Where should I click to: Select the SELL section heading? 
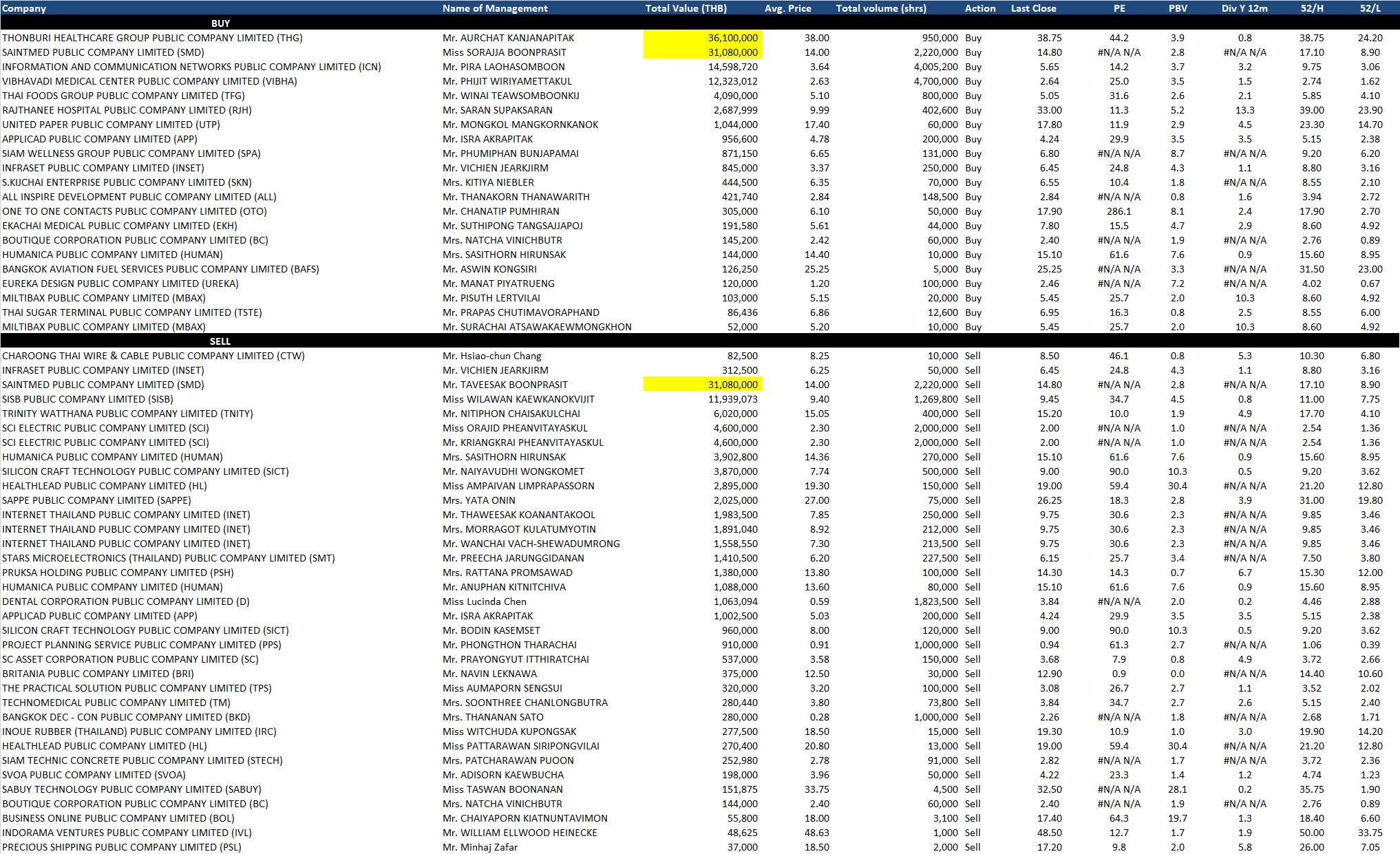pos(220,341)
